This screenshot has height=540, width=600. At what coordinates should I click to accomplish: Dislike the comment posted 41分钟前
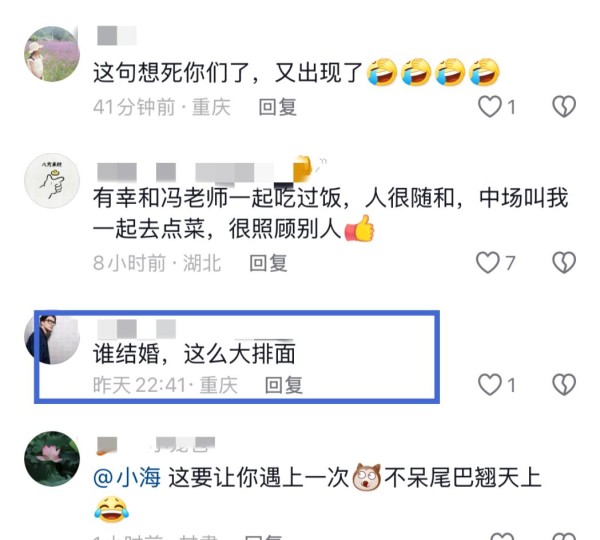pos(564,107)
